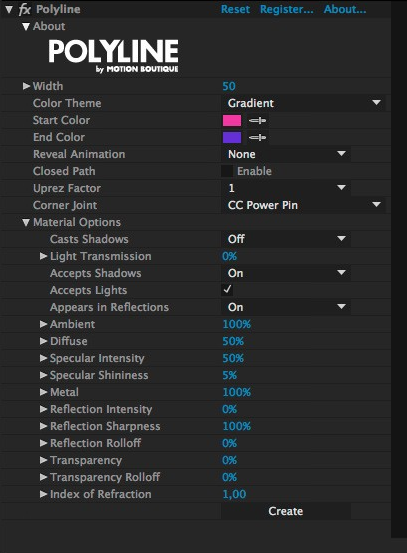
Task: Click the Polyline logo image
Action: coord(114,56)
